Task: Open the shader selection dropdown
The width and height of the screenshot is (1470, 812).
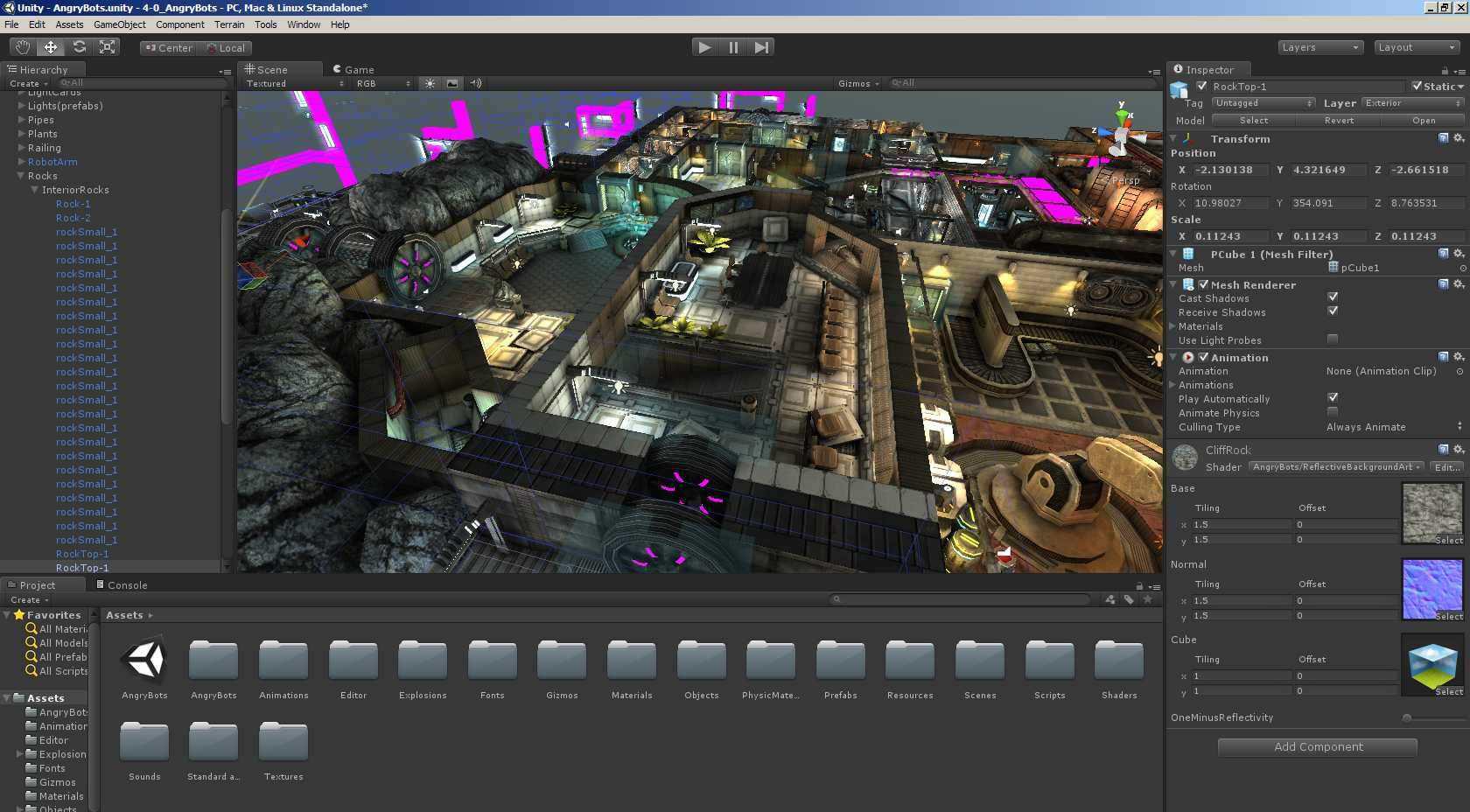Action: point(1336,467)
